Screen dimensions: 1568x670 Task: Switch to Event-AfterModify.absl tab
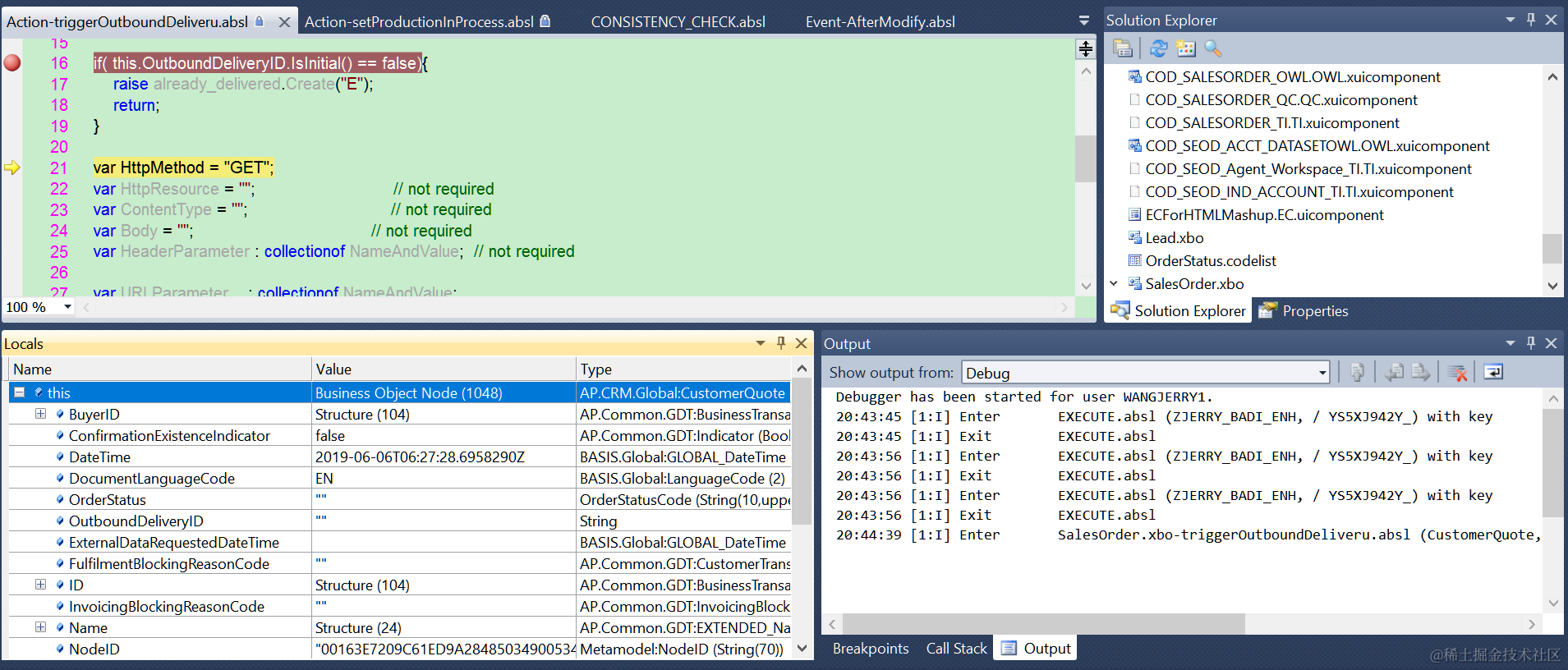tap(880, 22)
